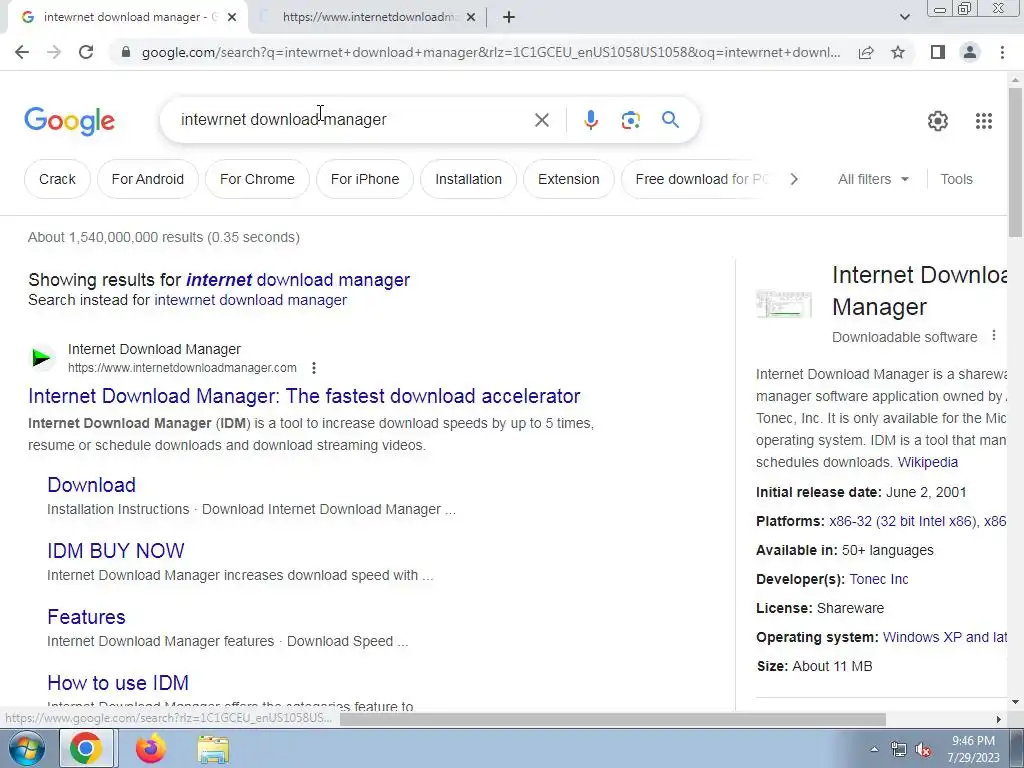Click the IDM green arrow favicon
Image resolution: width=1024 pixels, height=768 pixels.
(x=41, y=358)
